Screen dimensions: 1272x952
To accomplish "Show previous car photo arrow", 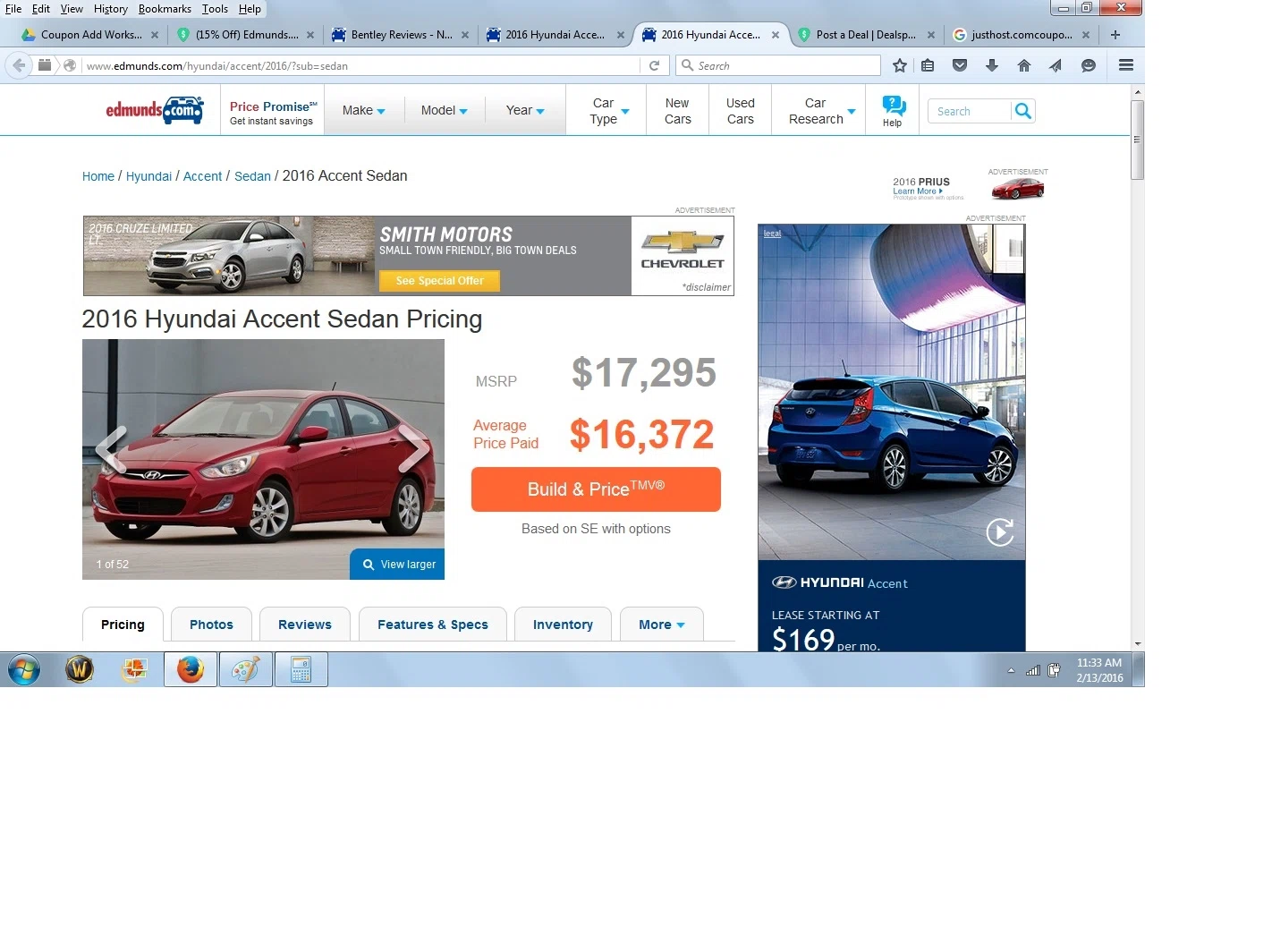I will click(111, 449).
